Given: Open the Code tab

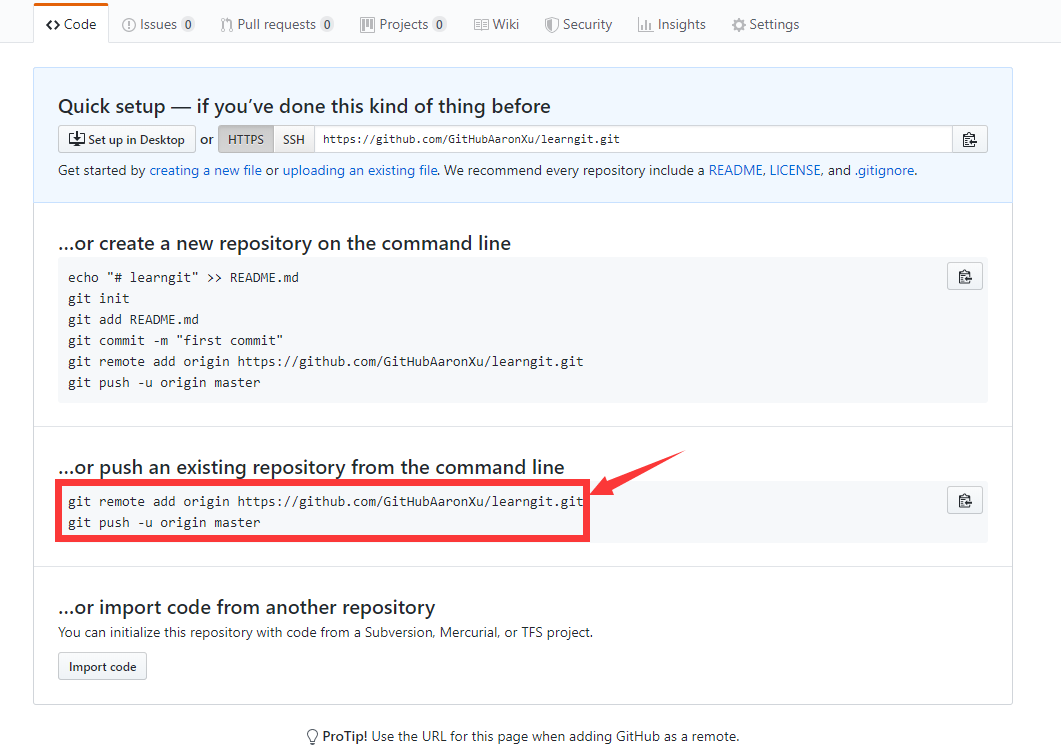Looking at the screenshot, I should (71, 24).
